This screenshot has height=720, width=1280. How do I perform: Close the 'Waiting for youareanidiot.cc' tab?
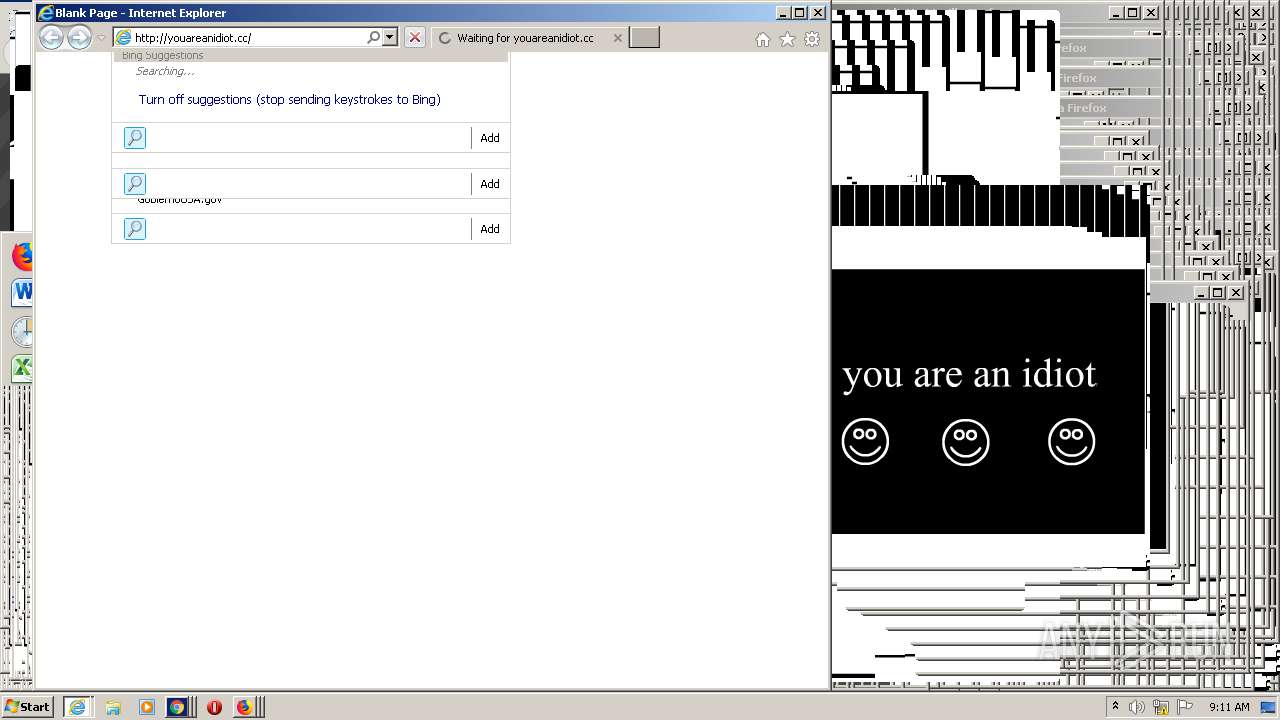[617, 38]
